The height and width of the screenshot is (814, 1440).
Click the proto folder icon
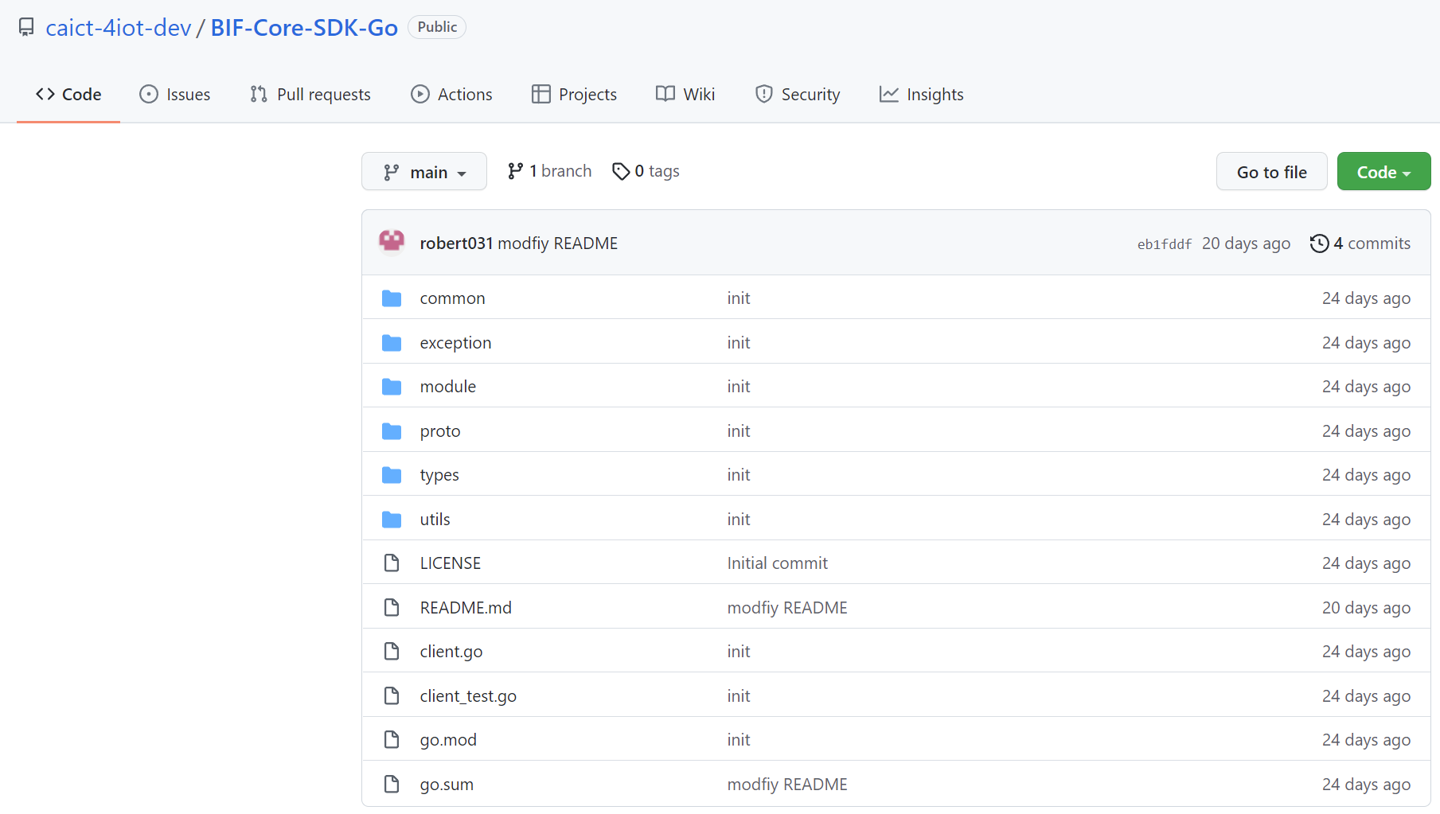point(392,431)
